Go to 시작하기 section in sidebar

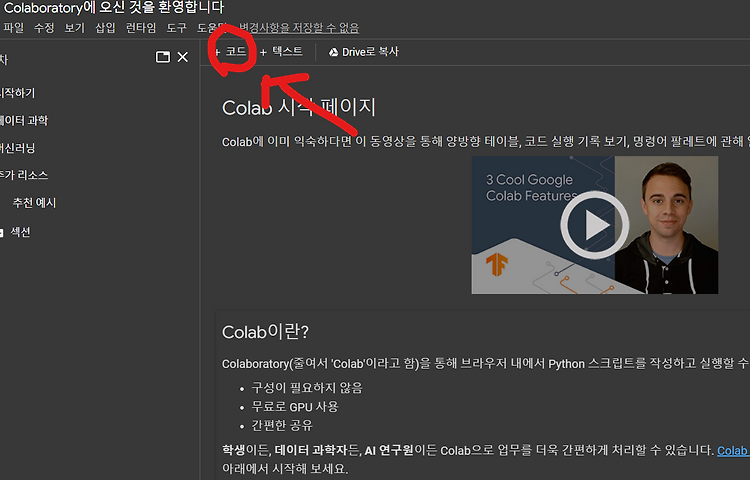pos(18,93)
